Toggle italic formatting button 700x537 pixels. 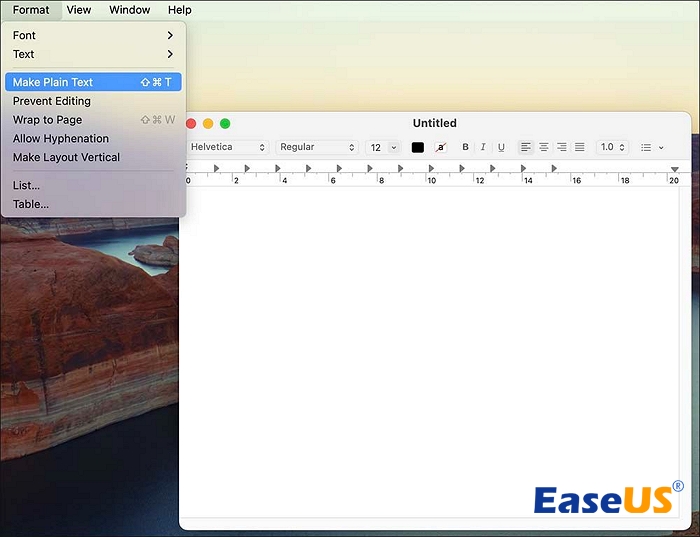(x=483, y=147)
